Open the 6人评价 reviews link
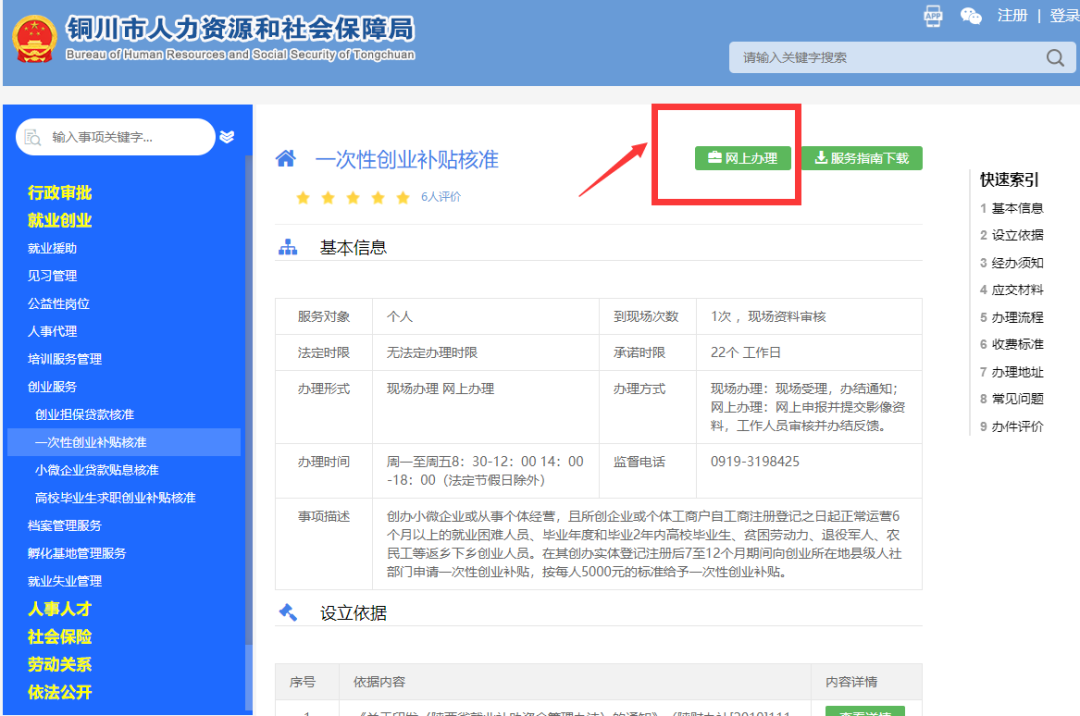This screenshot has width=1080, height=716. click(x=441, y=197)
